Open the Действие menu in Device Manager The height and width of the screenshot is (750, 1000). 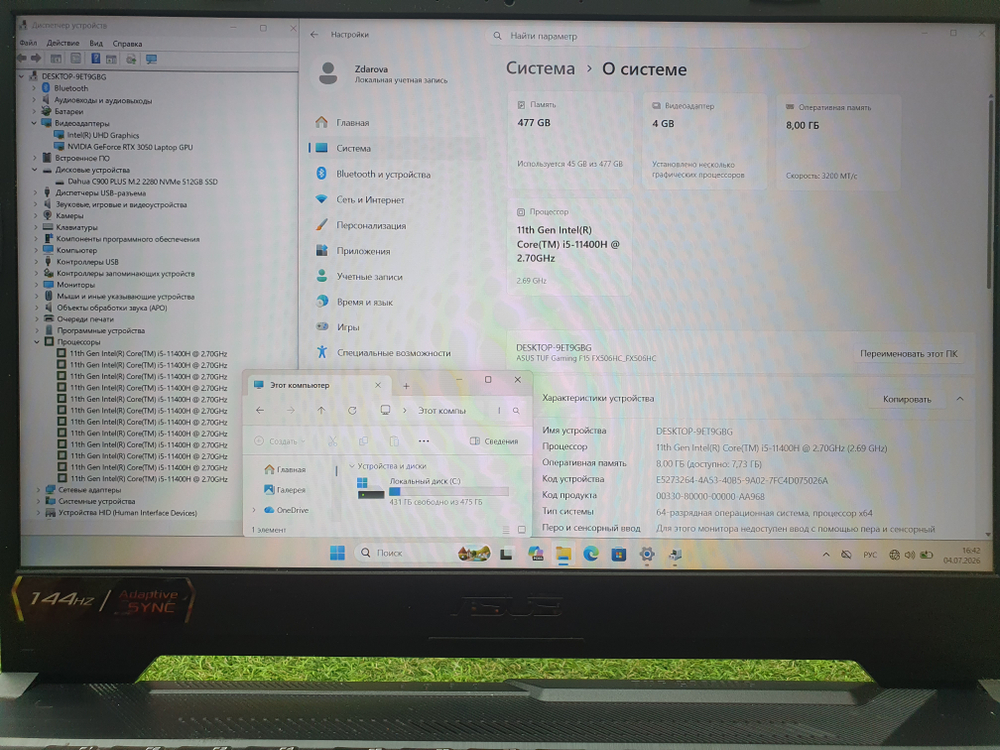(x=63, y=43)
